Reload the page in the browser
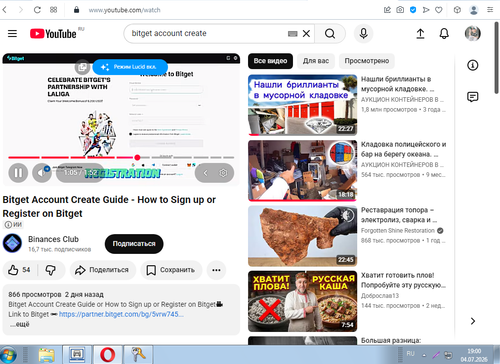 [x=37, y=10]
